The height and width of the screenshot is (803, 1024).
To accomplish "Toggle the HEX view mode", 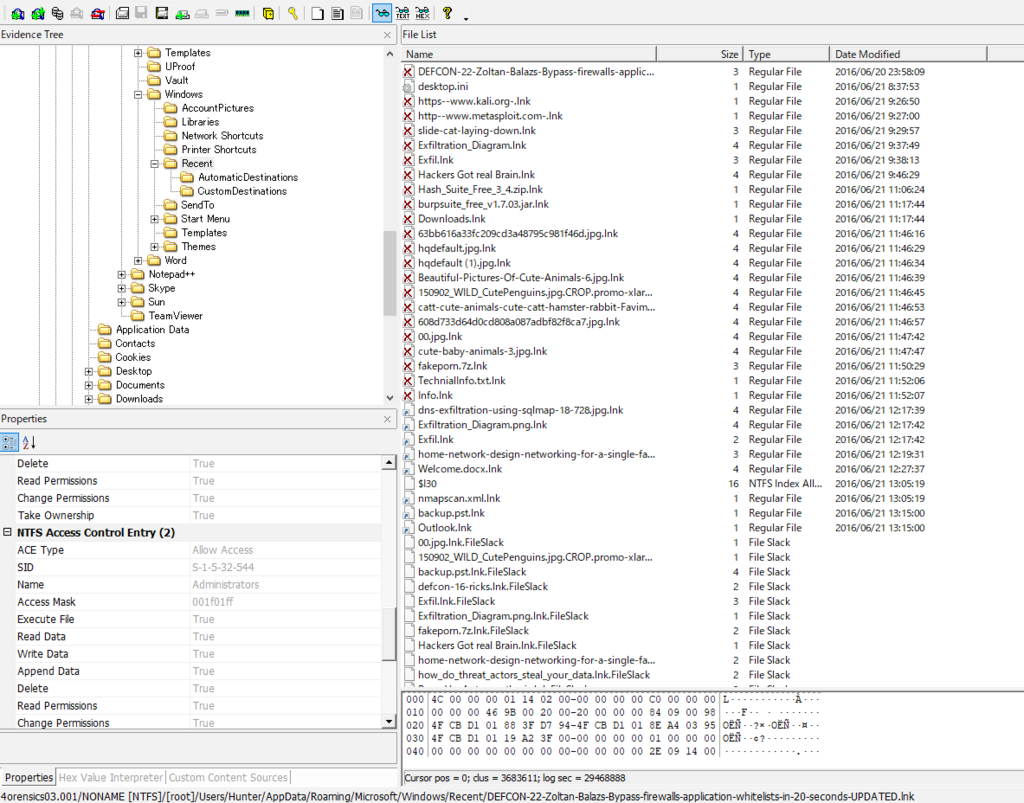I will point(423,13).
